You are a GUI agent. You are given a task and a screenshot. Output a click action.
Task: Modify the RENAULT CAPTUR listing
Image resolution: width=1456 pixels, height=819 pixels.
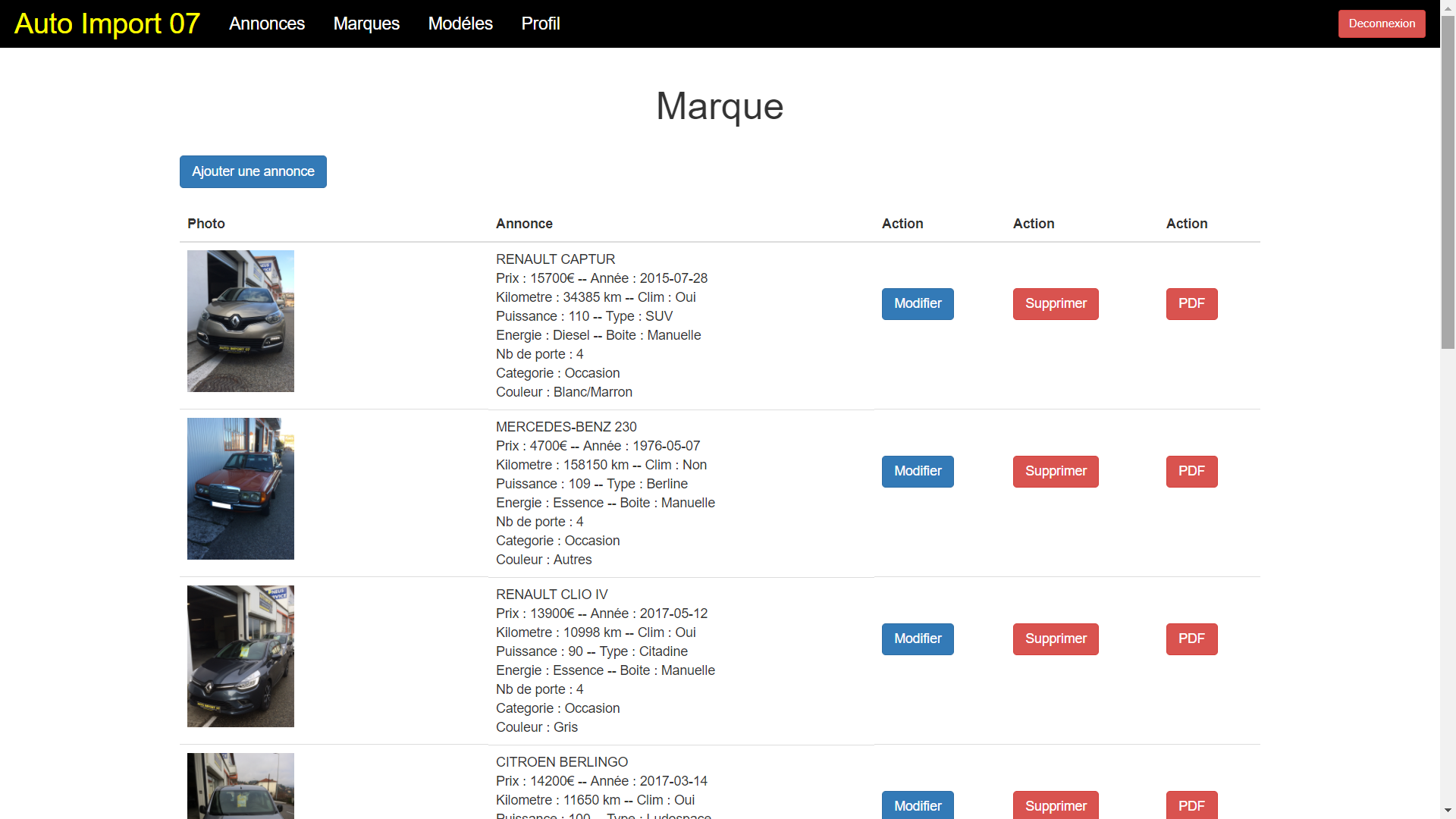918,304
